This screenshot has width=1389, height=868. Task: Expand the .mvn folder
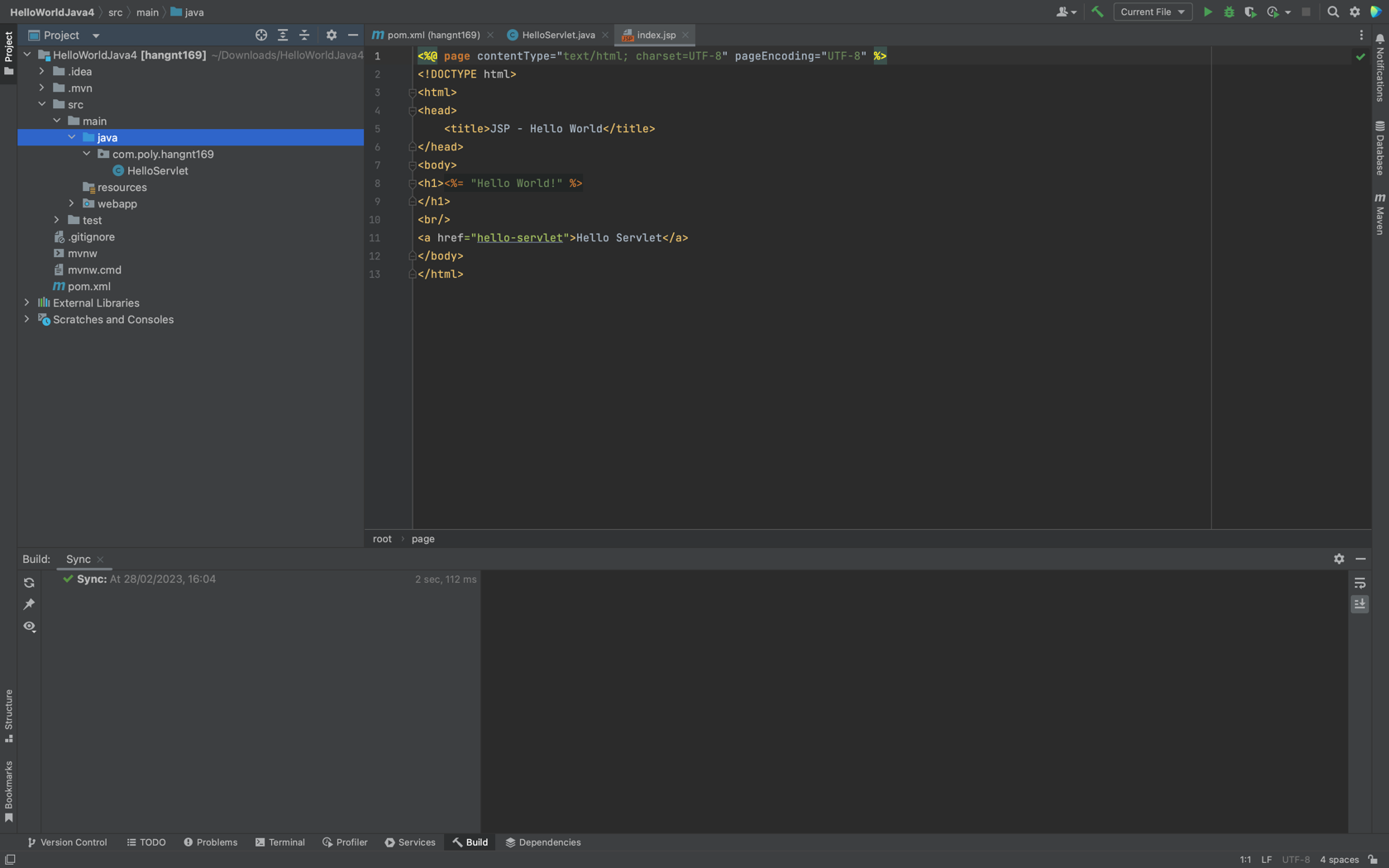point(42,88)
